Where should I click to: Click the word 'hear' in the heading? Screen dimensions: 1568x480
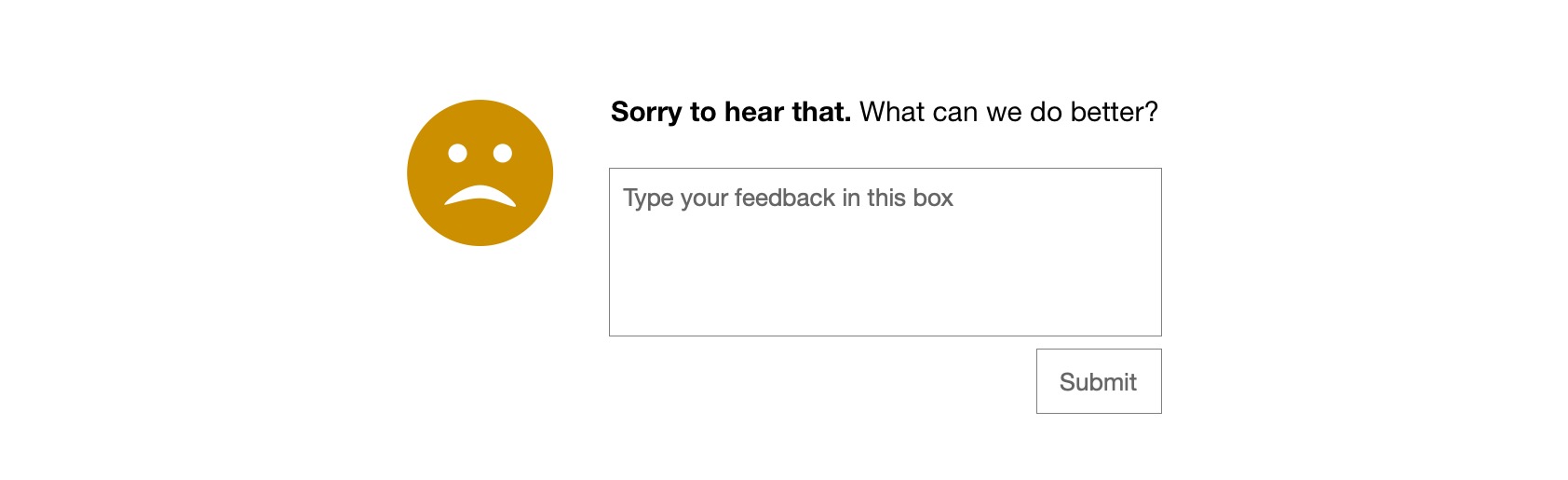pyautogui.click(x=754, y=112)
